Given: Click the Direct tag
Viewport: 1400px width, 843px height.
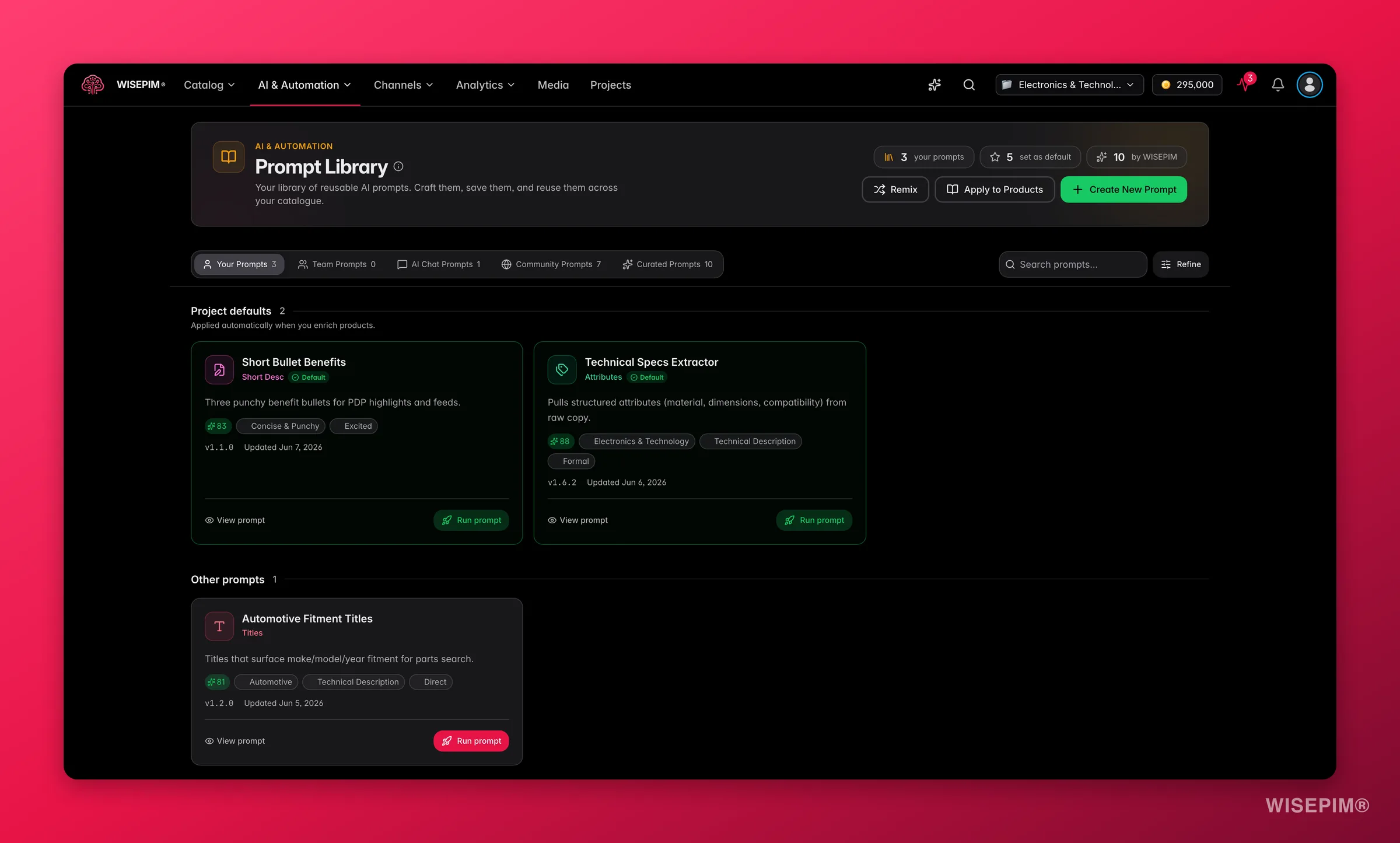Looking at the screenshot, I should 431,681.
